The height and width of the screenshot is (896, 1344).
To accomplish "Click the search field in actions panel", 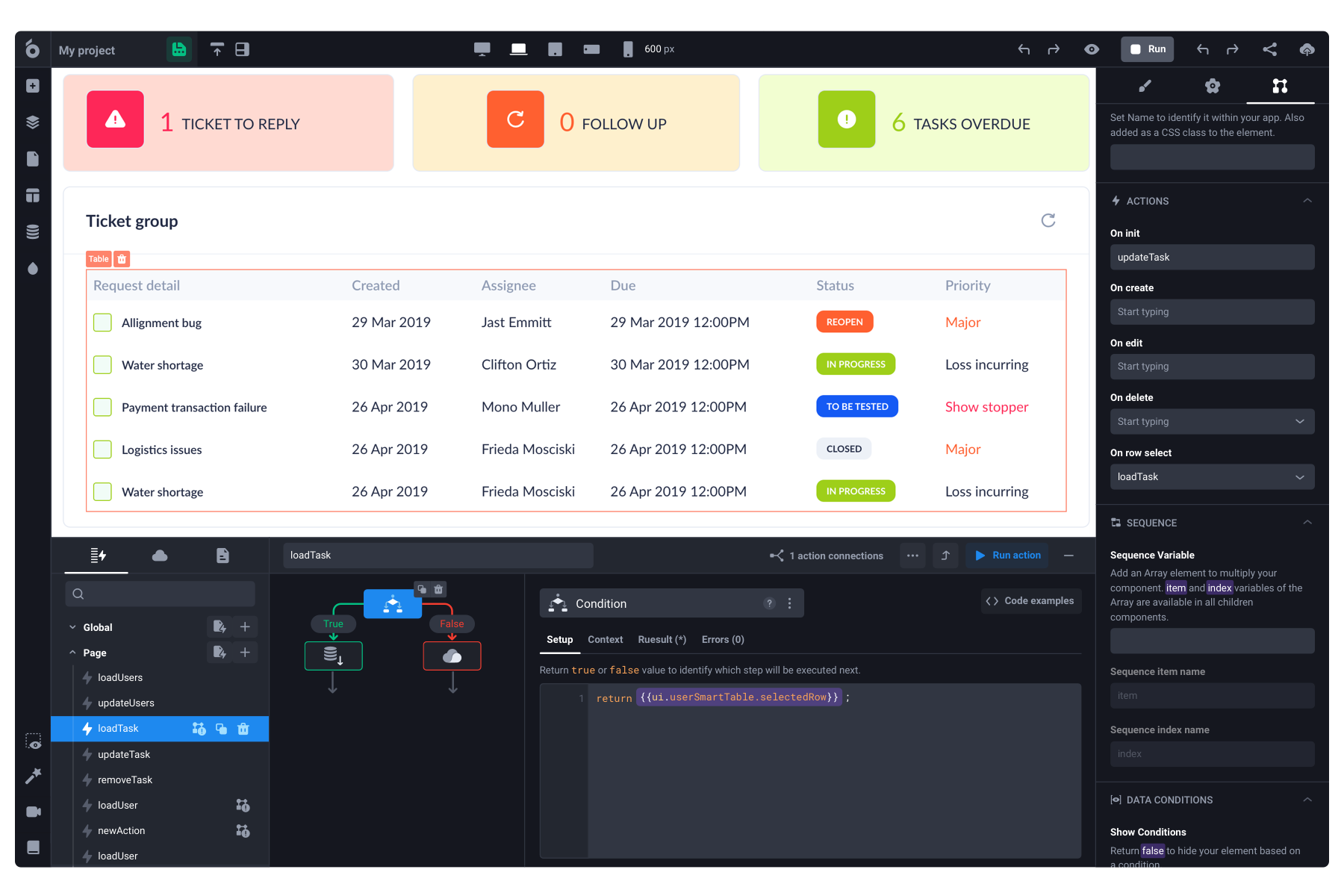I will pyautogui.click(x=159, y=594).
